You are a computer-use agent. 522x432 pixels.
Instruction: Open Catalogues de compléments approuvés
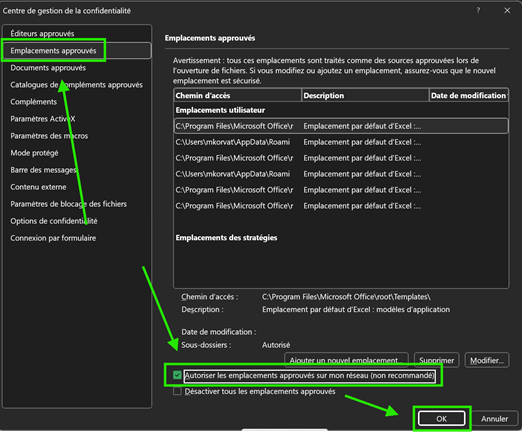(x=76, y=85)
